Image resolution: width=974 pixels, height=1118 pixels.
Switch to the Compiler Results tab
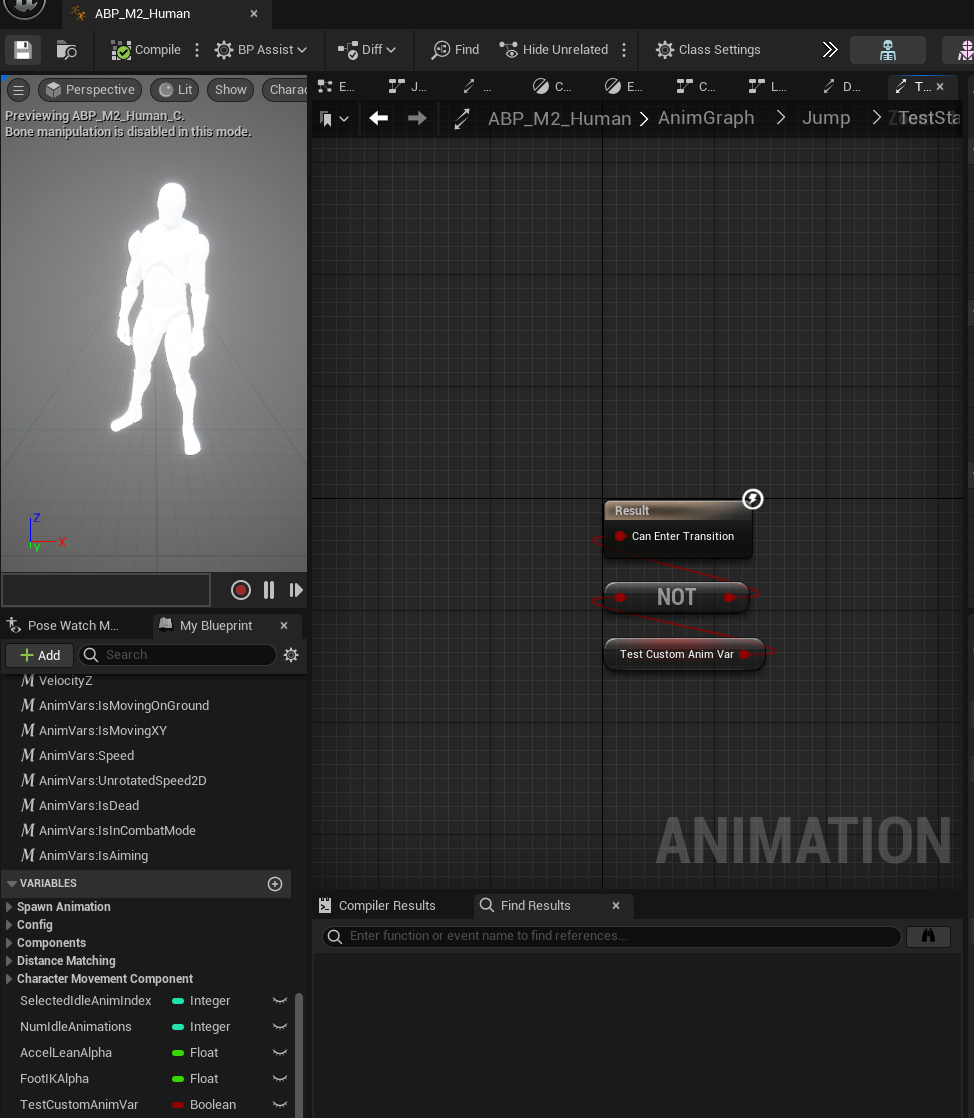click(386, 906)
